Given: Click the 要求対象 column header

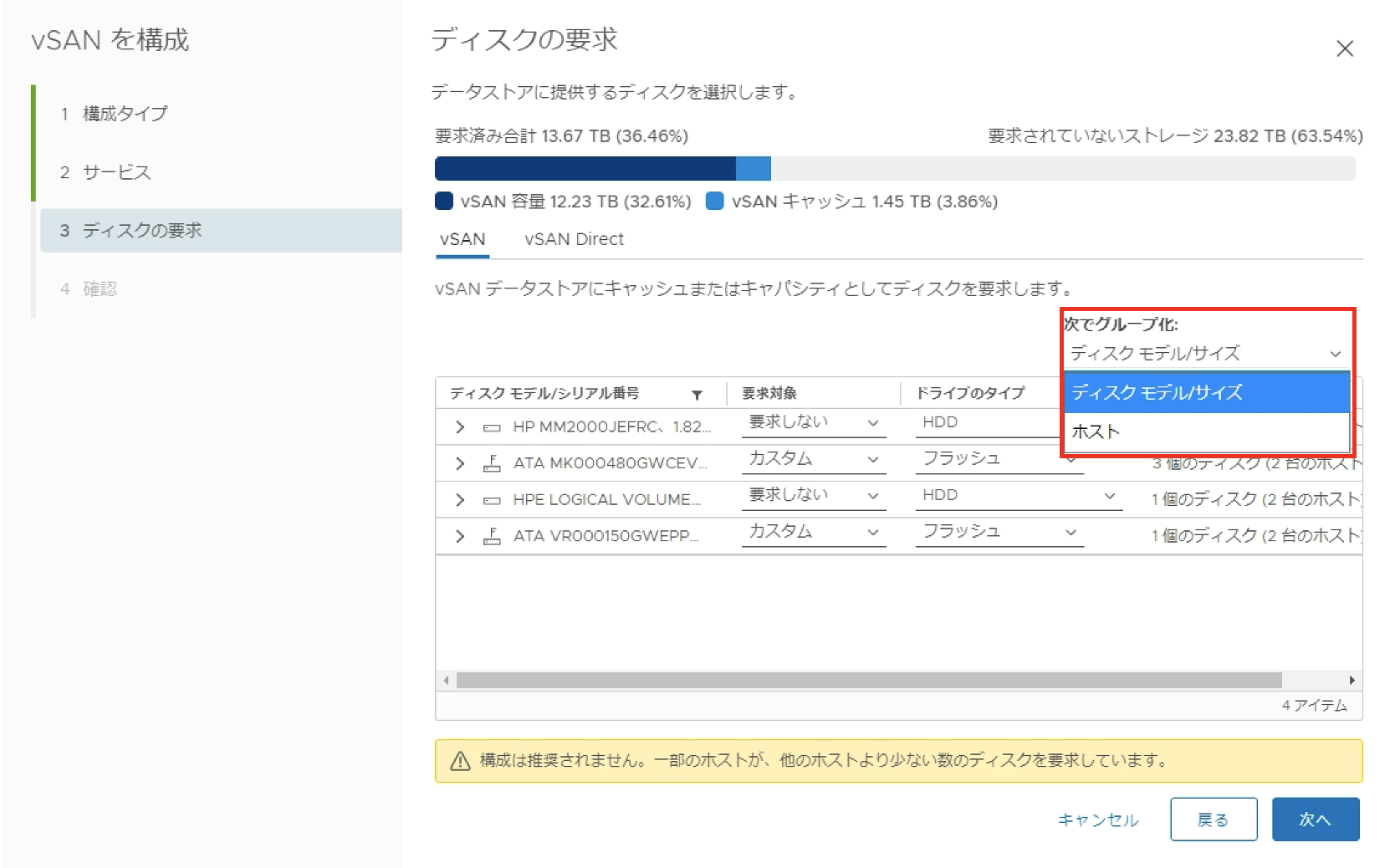Looking at the screenshot, I should pyautogui.click(x=769, y=394).
